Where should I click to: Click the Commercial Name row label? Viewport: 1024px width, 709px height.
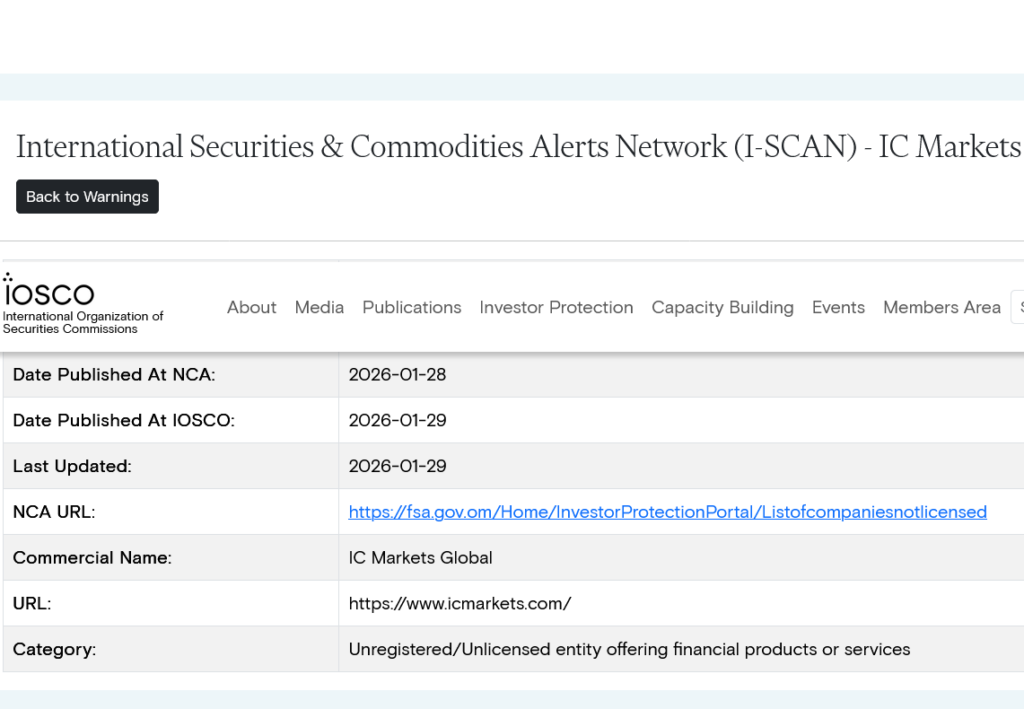[92, 558]
